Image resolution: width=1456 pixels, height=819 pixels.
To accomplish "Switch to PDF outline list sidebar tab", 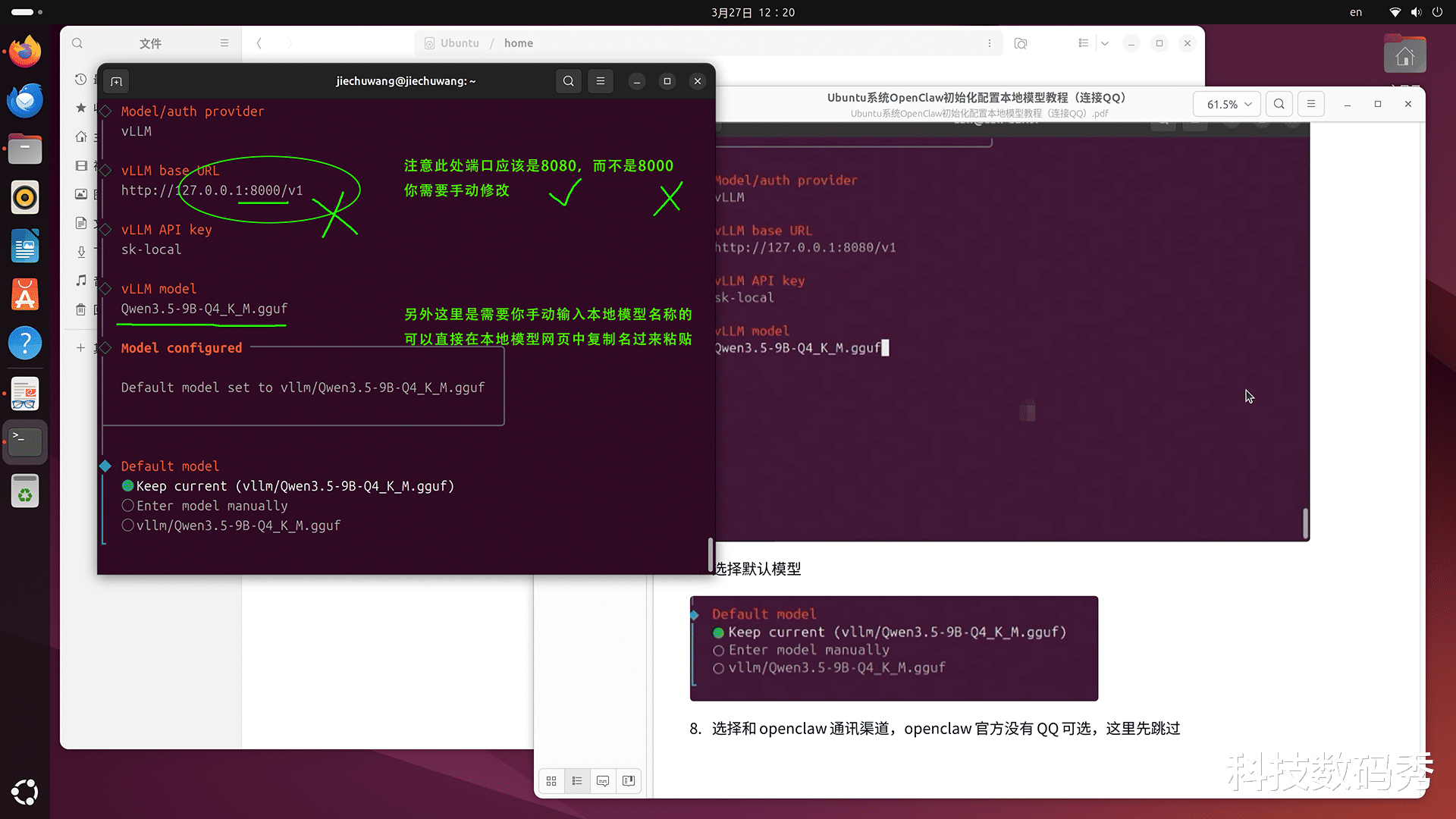I will (577, 781).
